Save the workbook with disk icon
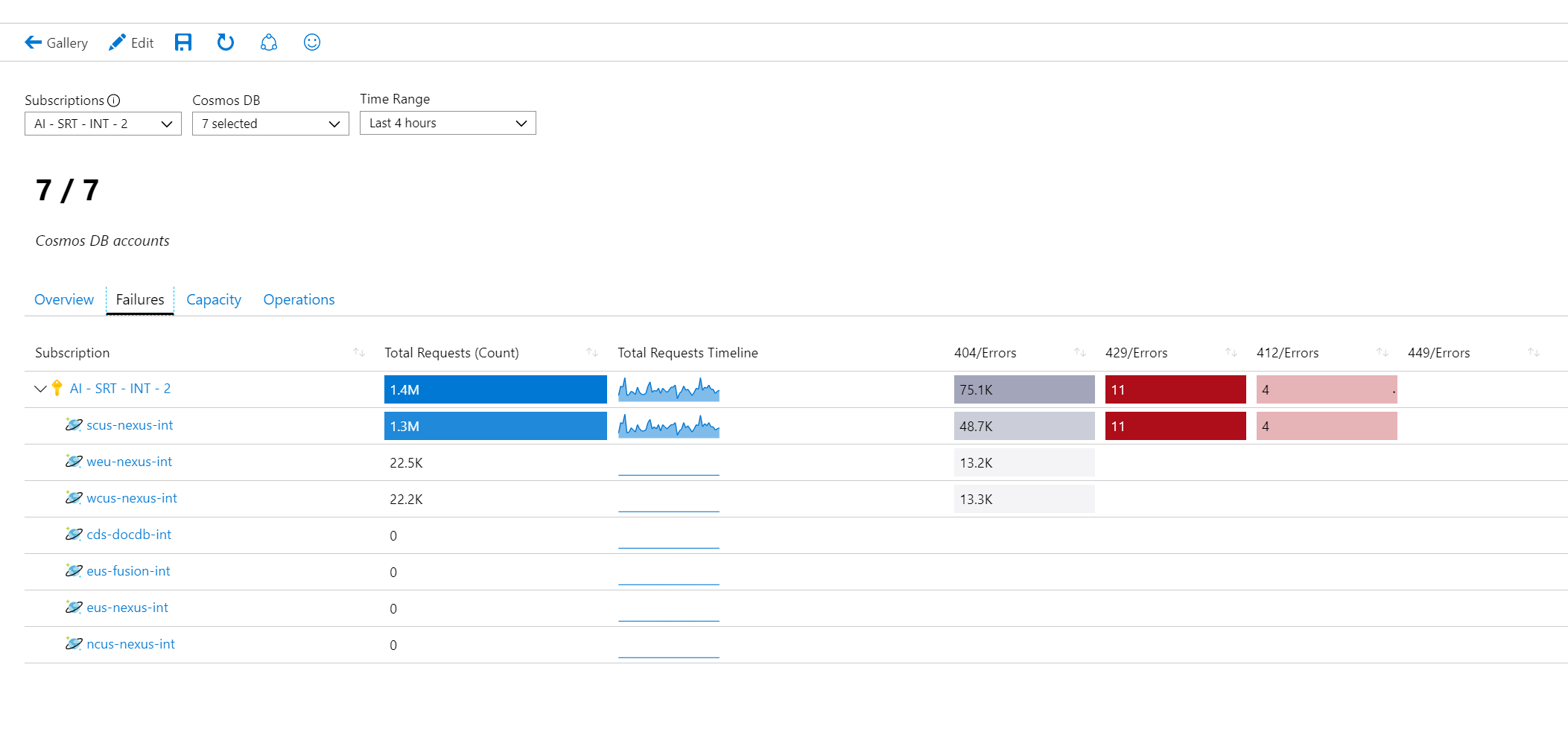The image size is (1568, 752). point(183,42)
